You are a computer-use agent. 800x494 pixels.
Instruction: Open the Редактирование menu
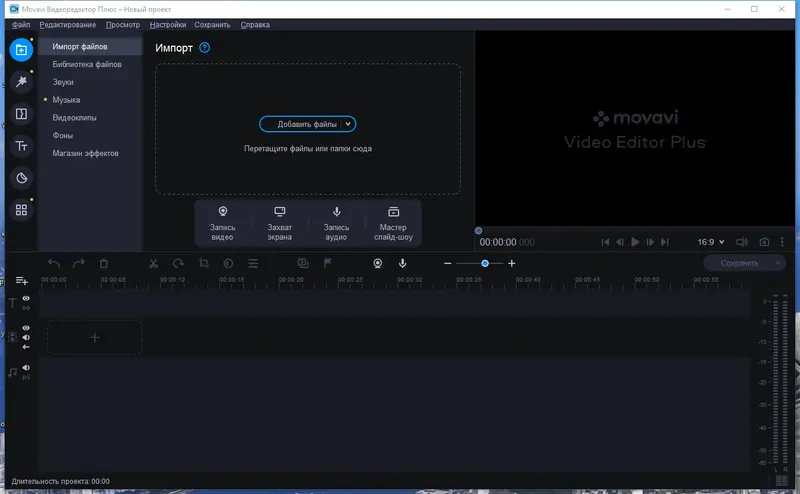click(68, 24)
